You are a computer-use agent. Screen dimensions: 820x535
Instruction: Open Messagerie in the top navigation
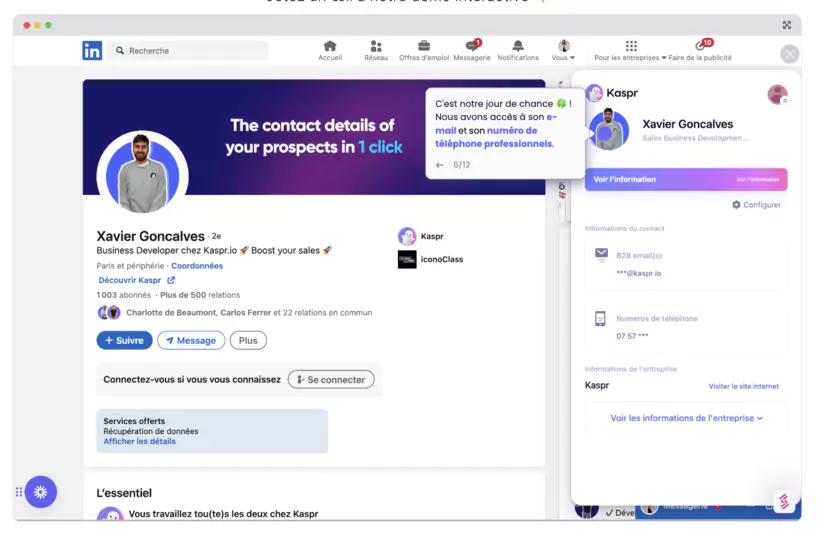[472, 50]
